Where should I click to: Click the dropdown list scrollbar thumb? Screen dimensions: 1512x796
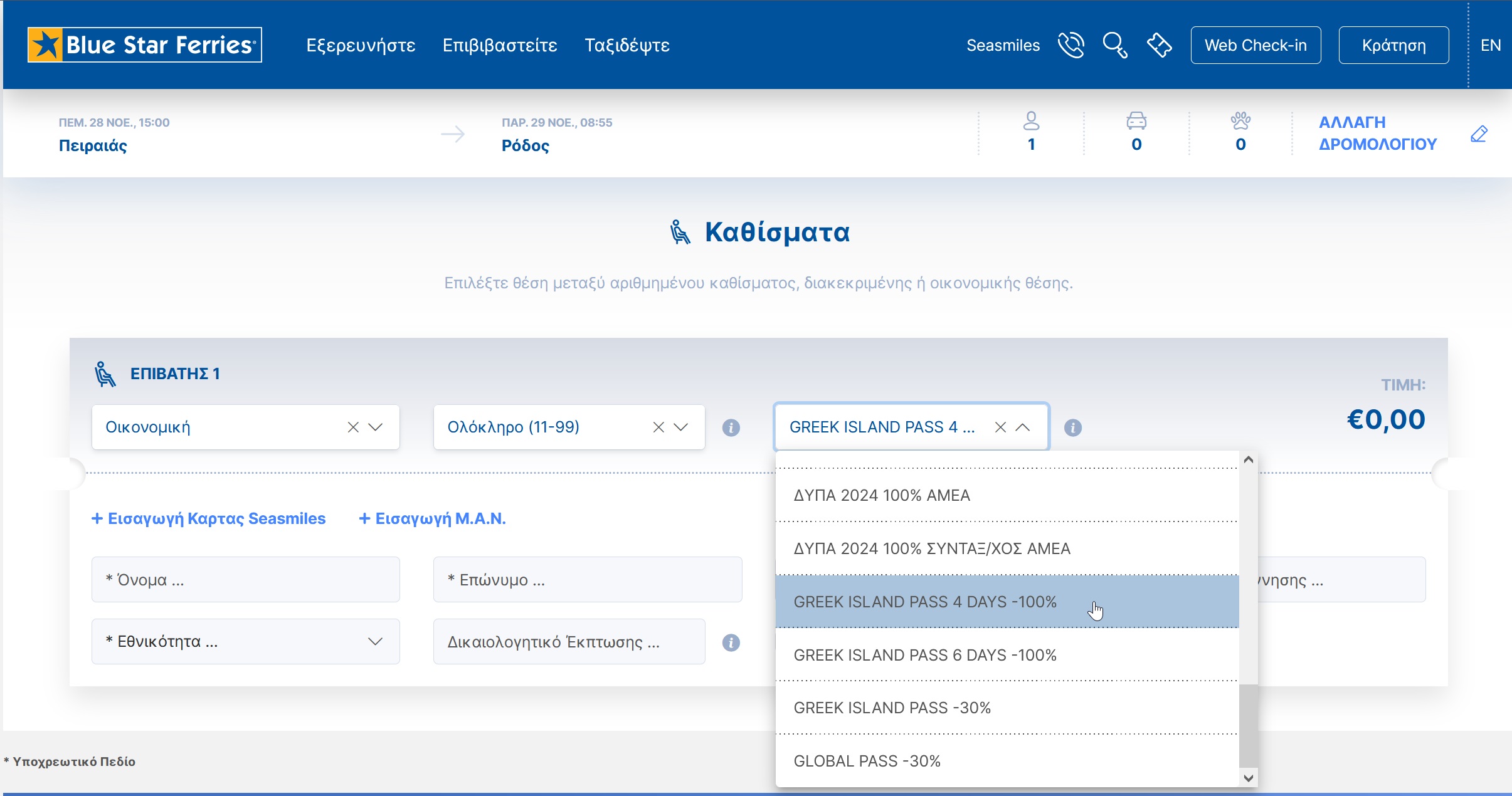click(x=1249, y=726)
